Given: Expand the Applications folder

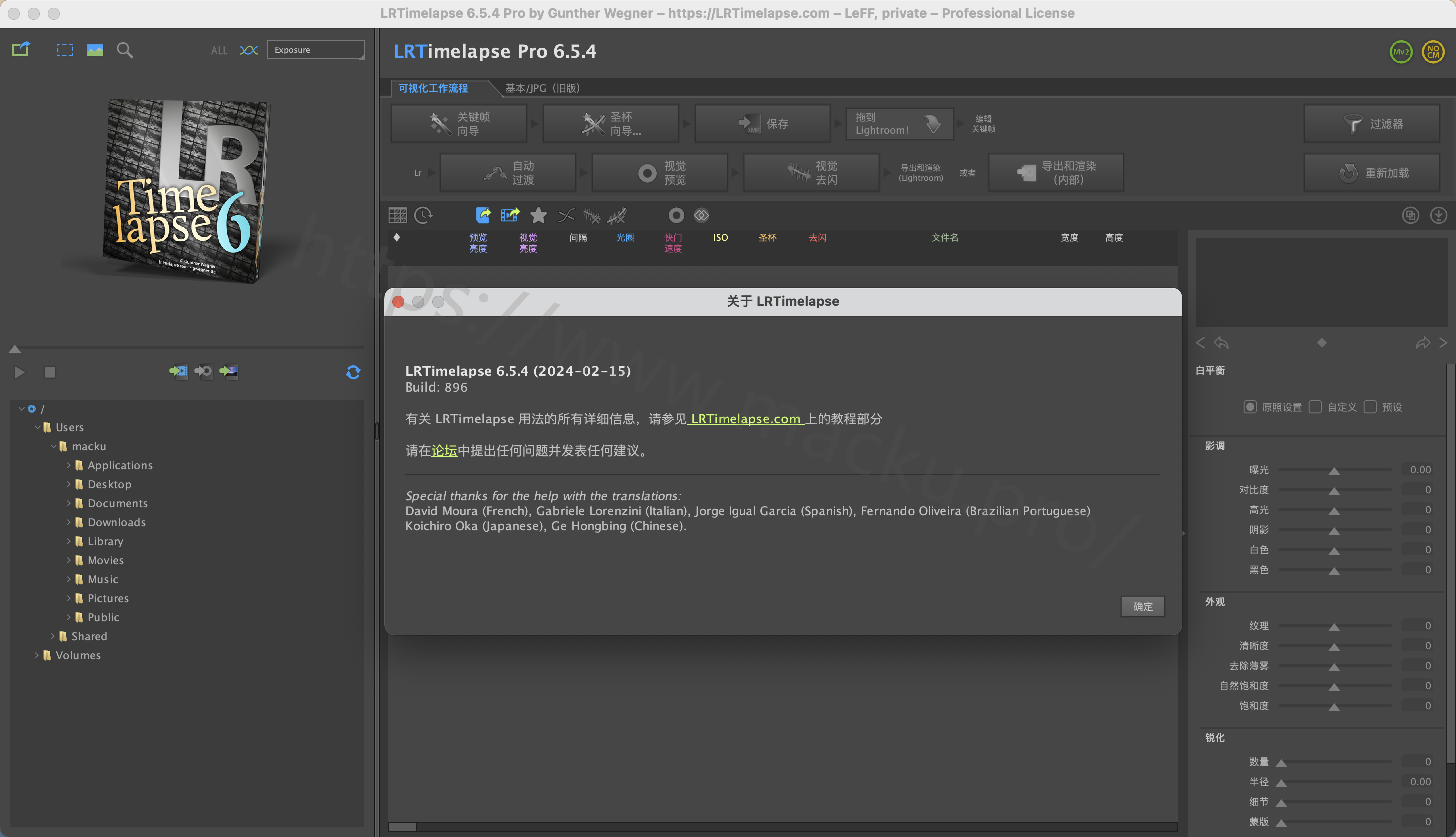Looking at the screenshot, I should pyautogui.click(x=69, y=465).
